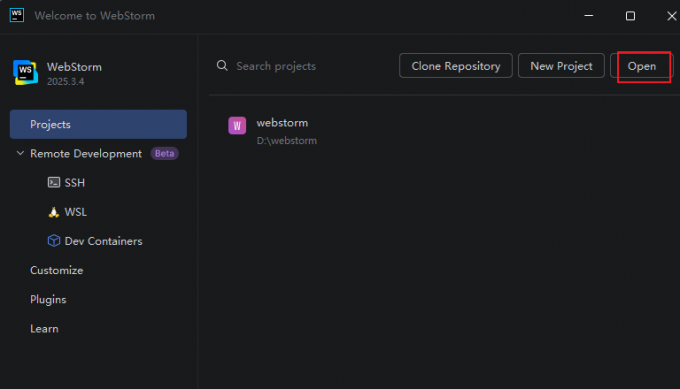Collapse the Remote Development section
The height and width of the screenshot is (389, 680).
pos(20,153)
